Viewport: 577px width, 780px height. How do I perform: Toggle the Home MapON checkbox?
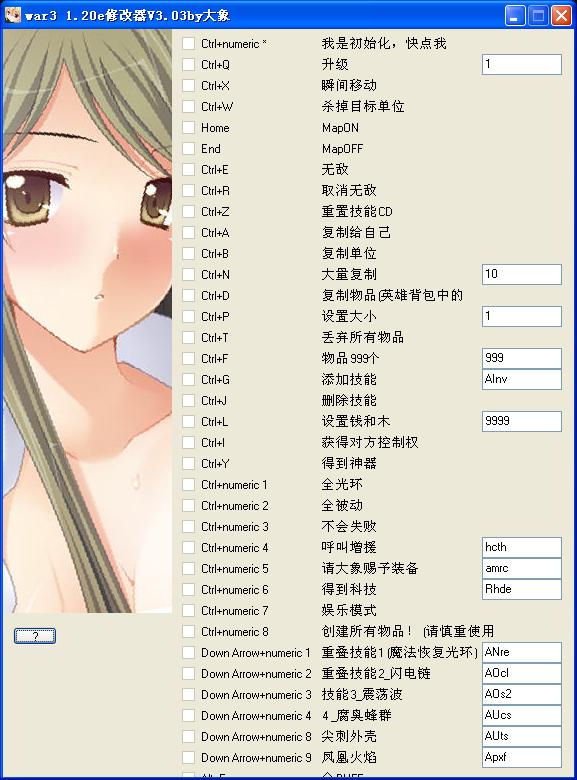click(189, 128)
